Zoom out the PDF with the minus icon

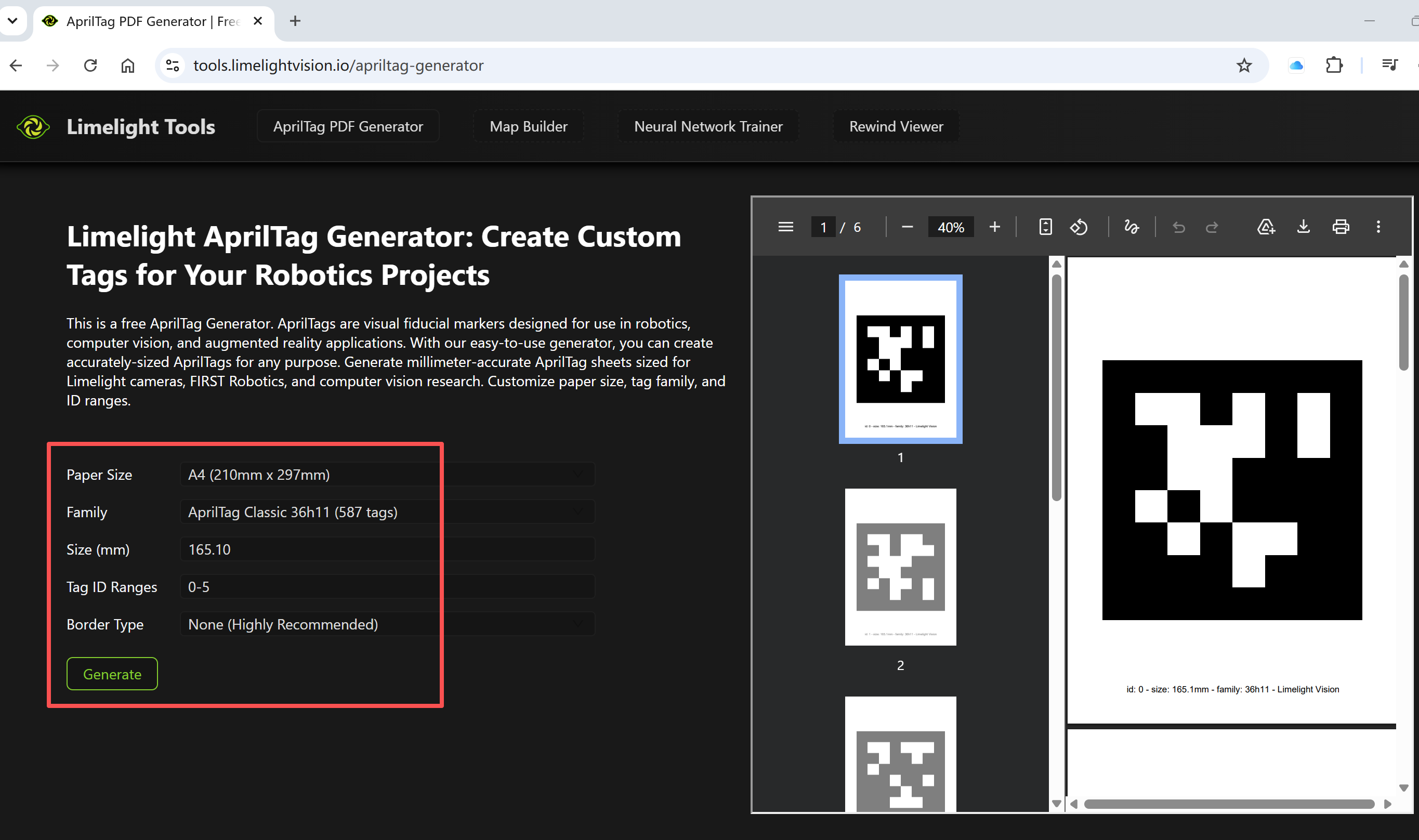click(x=908, y=227)
